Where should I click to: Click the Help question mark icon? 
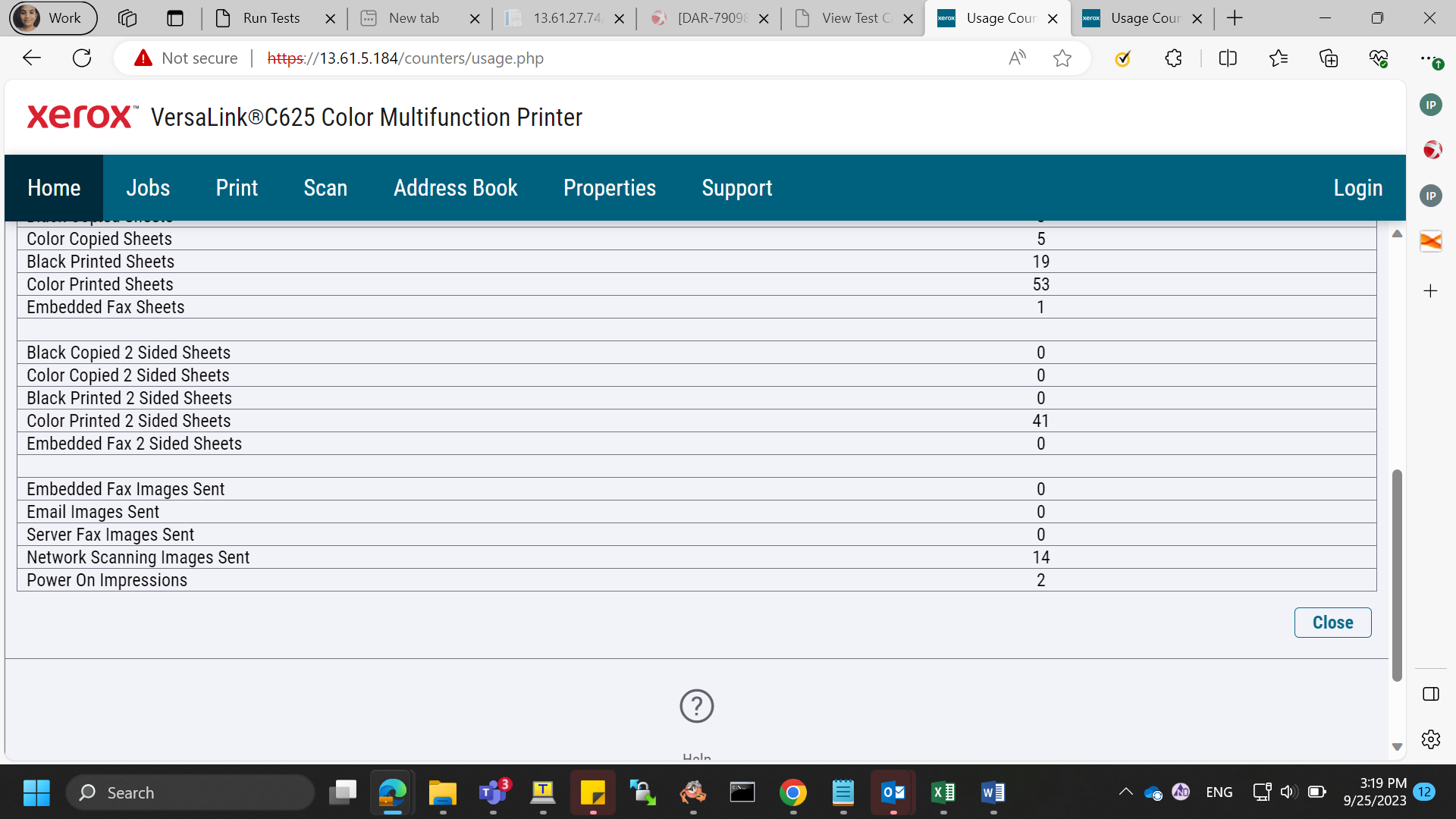696,706
